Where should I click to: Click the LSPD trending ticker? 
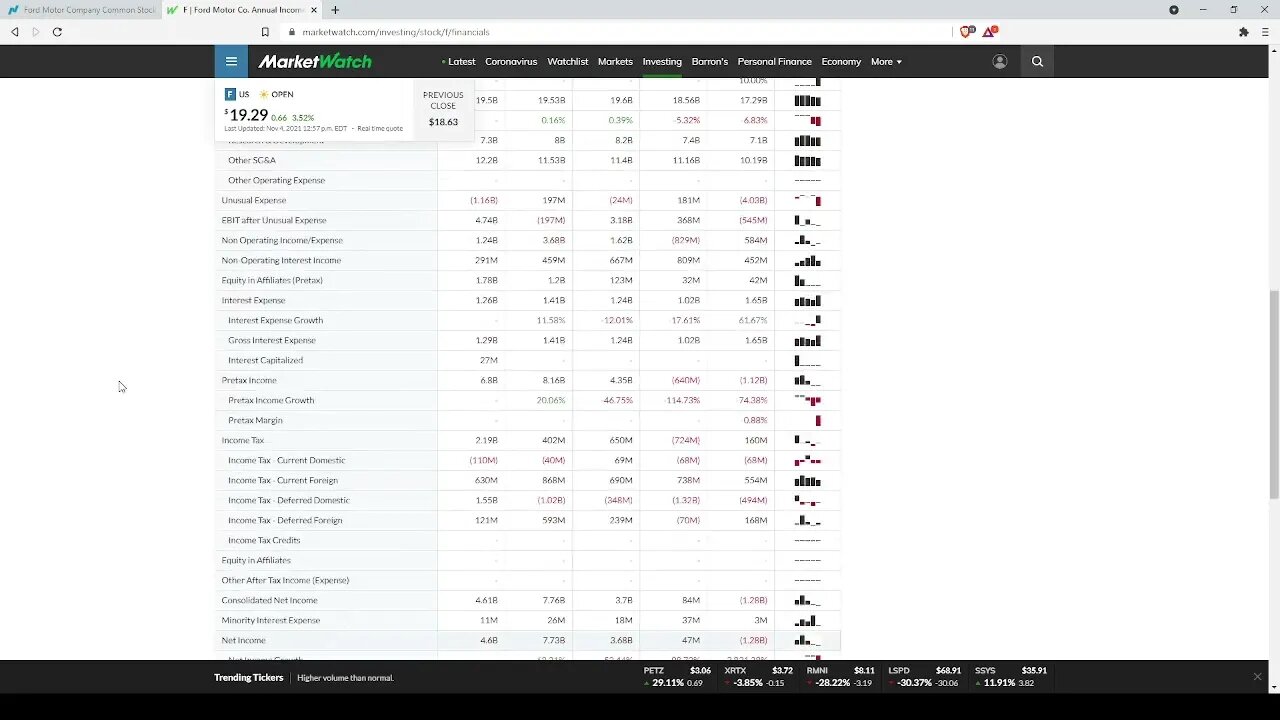[x=923, y=677]
